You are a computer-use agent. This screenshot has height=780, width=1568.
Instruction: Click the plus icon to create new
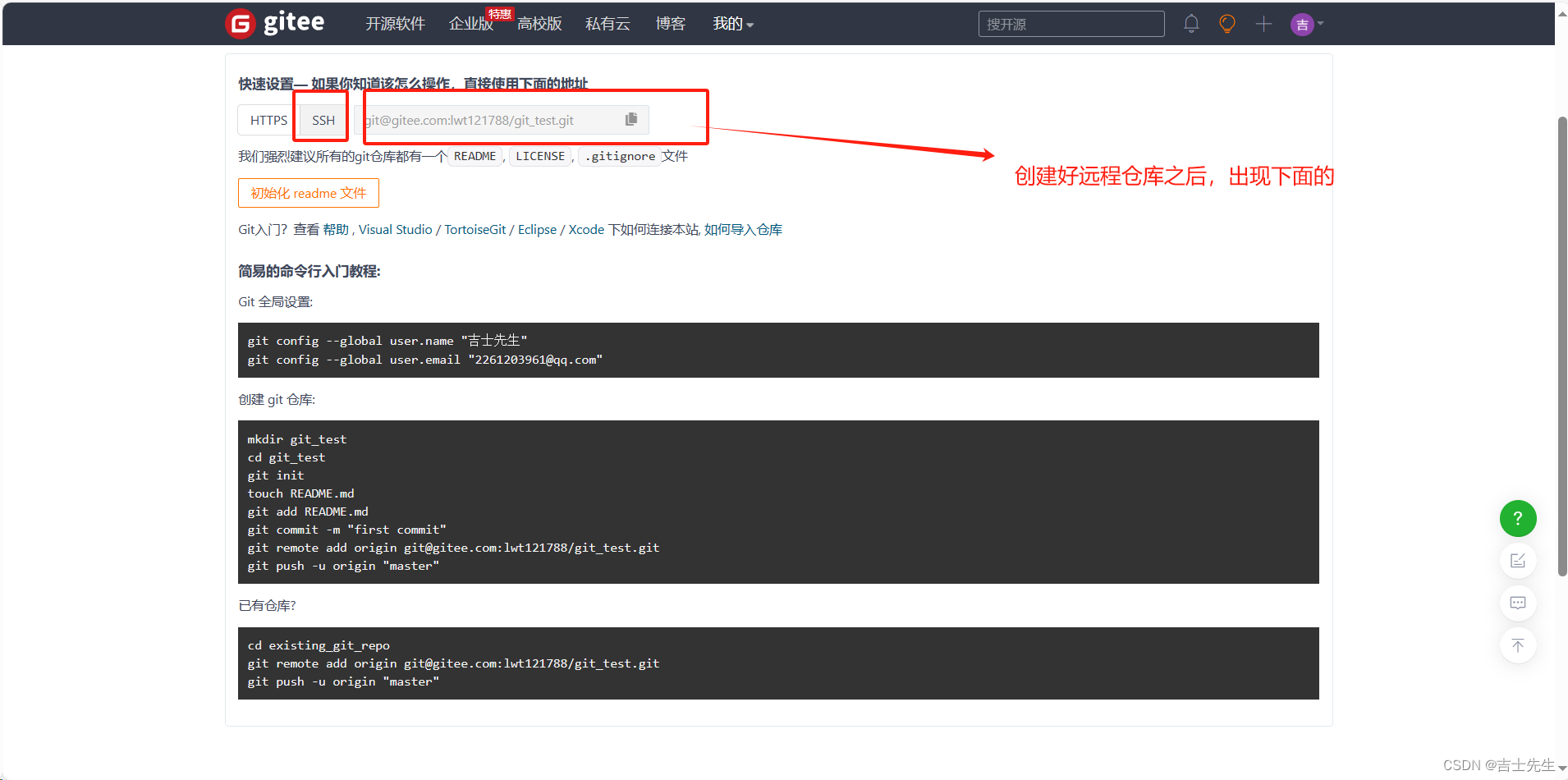point(1263,24)
